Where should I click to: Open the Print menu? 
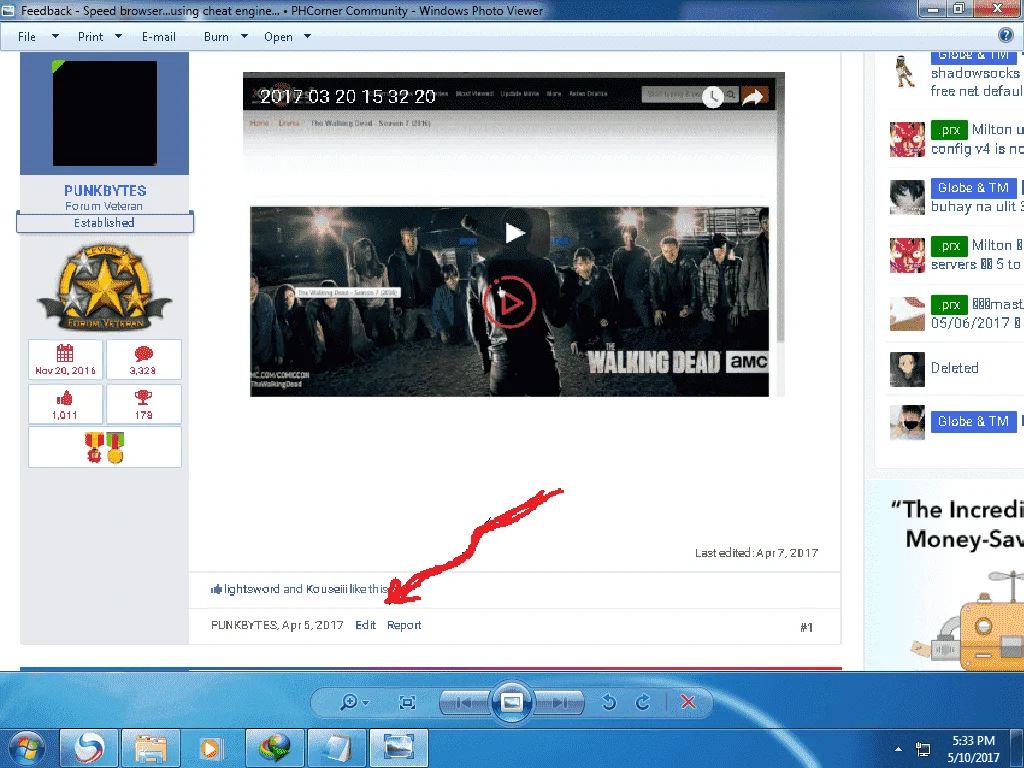[90, 37]
